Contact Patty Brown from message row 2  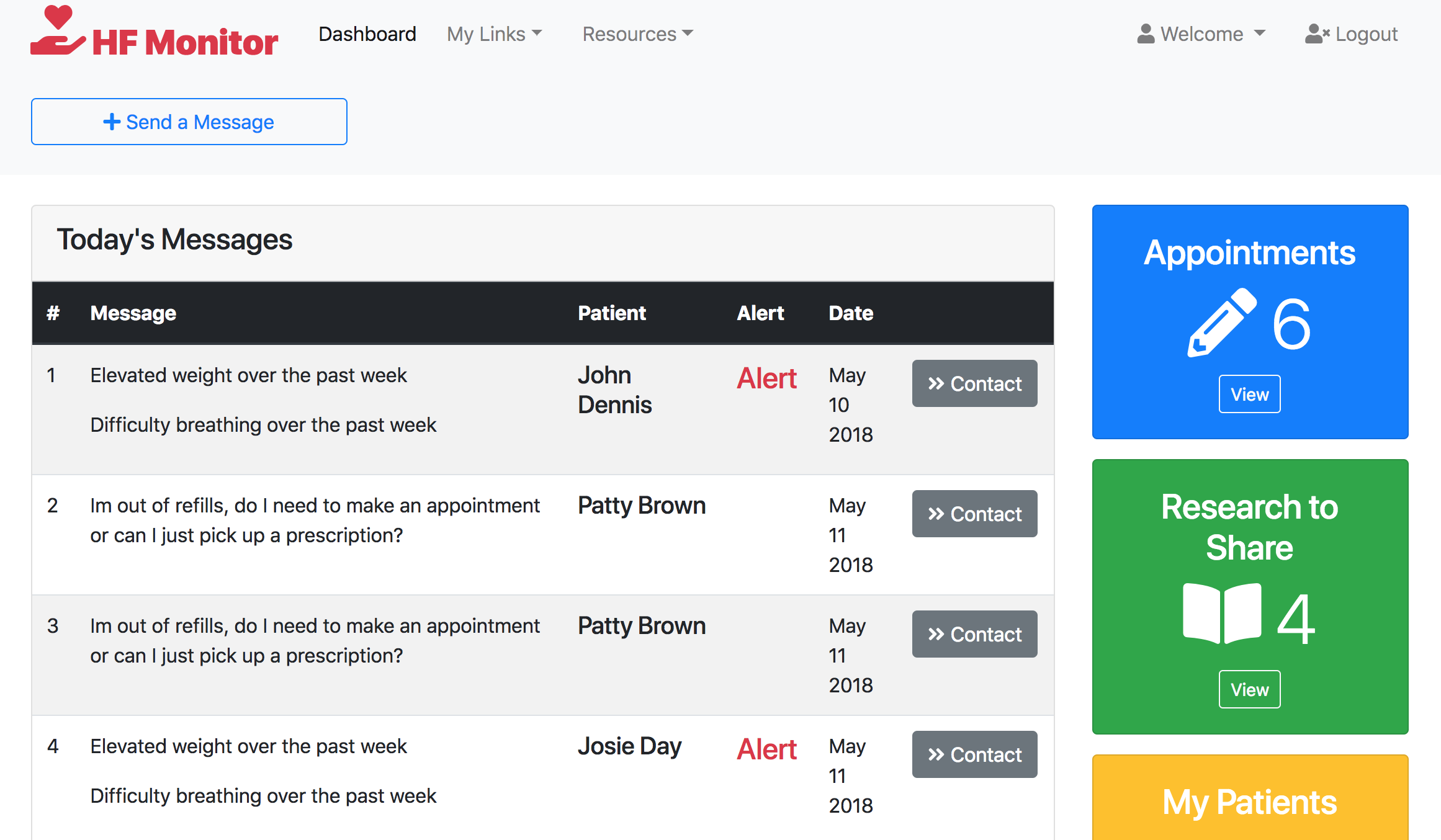(x=974, y=514)
